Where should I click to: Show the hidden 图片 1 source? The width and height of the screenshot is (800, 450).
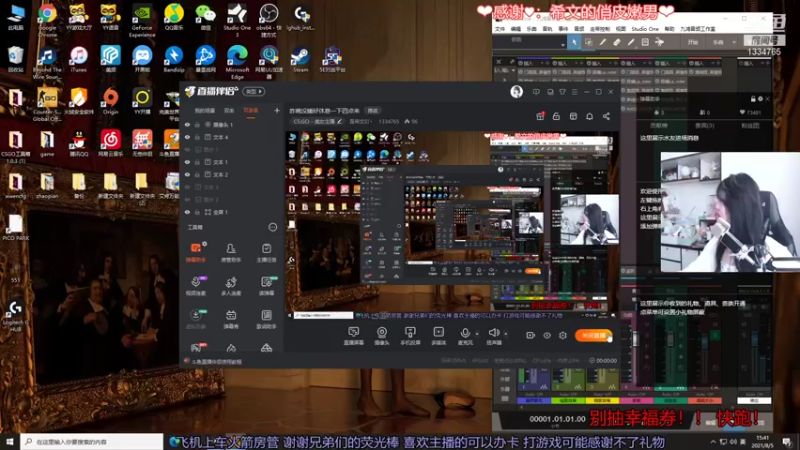pos(187,149)
